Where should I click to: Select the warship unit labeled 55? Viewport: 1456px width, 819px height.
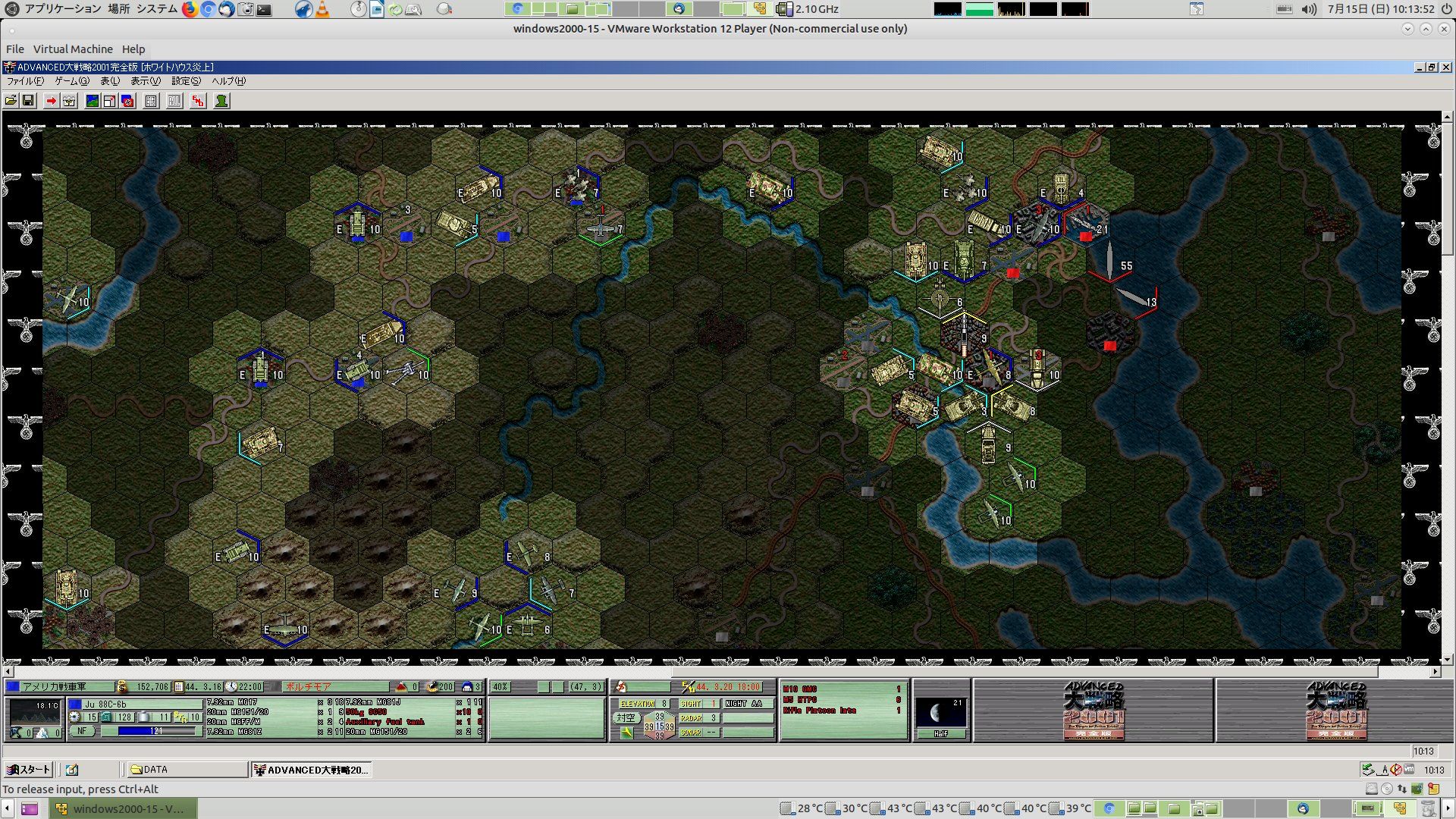[x=1110, y=262]
